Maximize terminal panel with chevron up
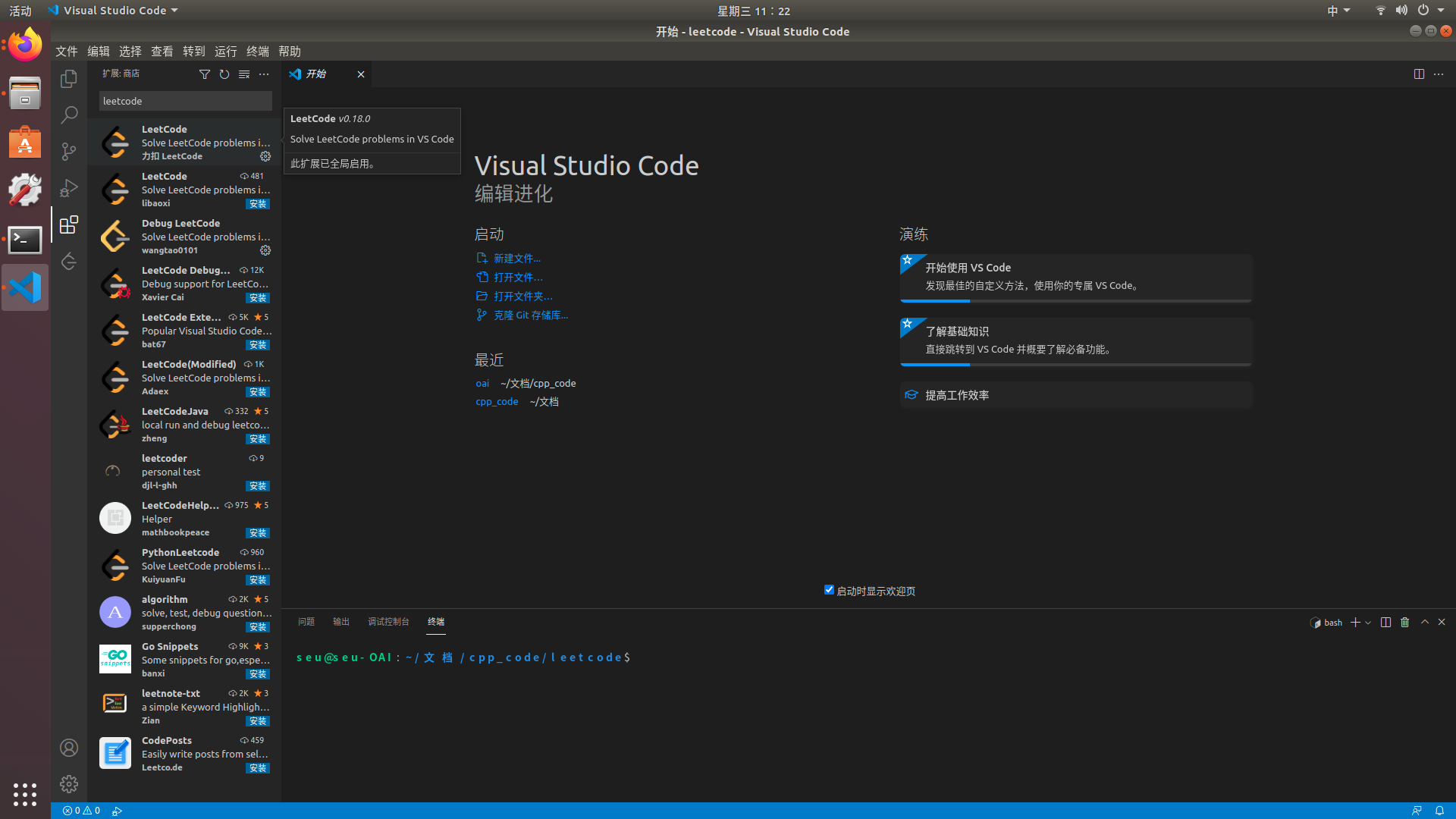 coord(1425,623)
